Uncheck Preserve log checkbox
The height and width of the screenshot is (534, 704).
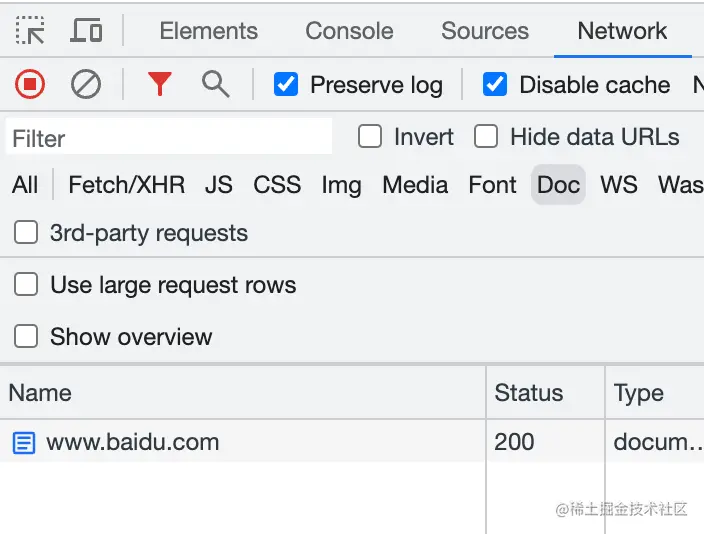coord(286,85)
